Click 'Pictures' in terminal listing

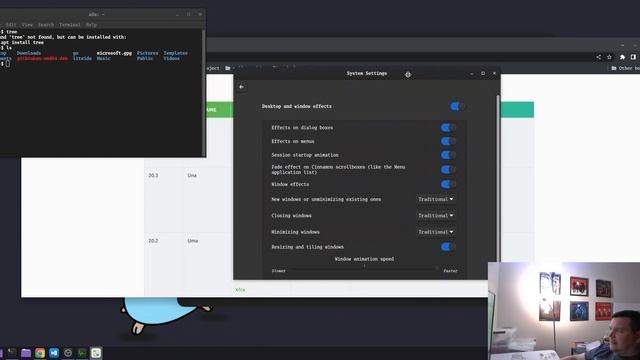[x=147, y=53]
